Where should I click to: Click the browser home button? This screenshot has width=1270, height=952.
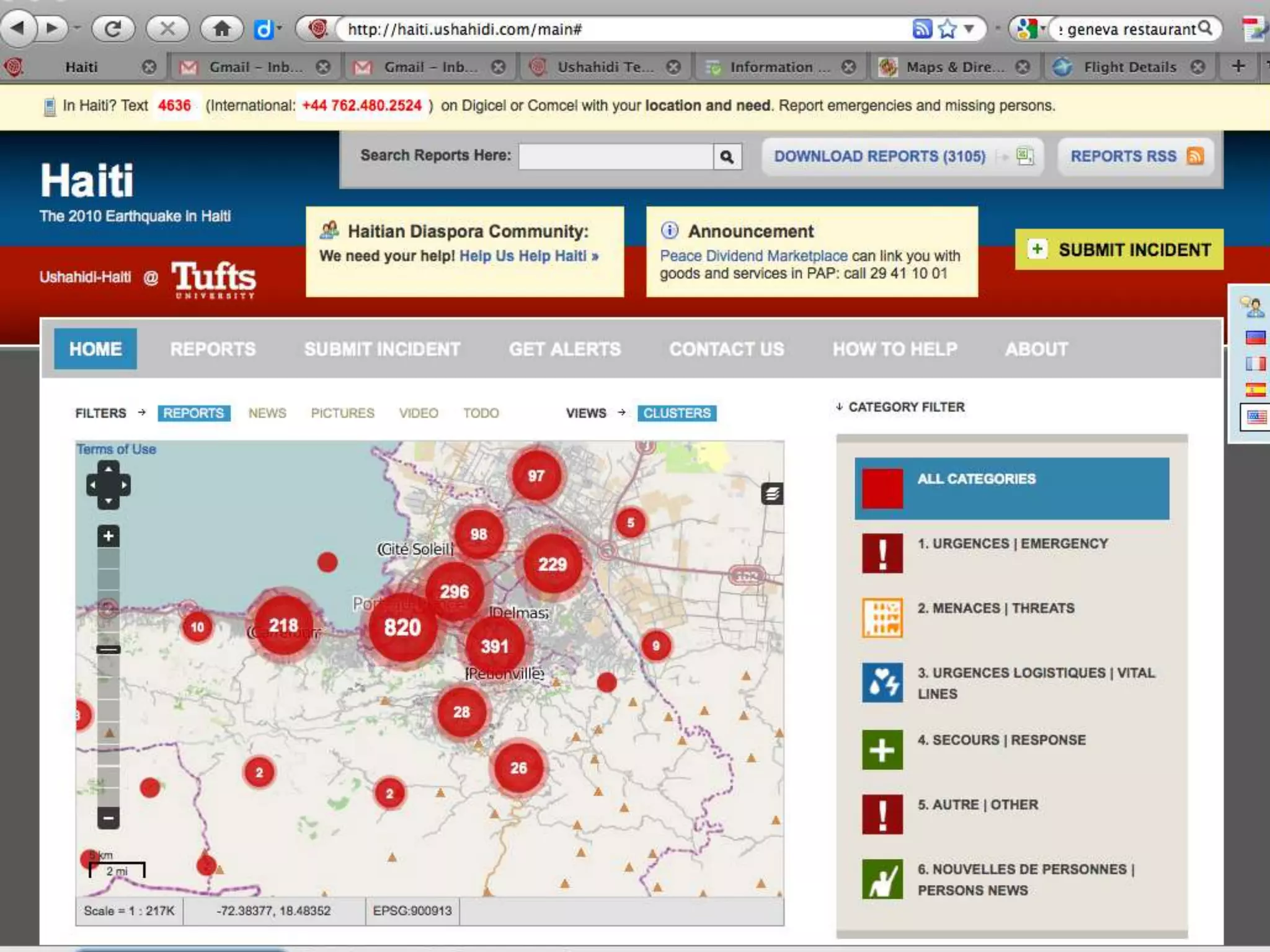coord(221,29)
